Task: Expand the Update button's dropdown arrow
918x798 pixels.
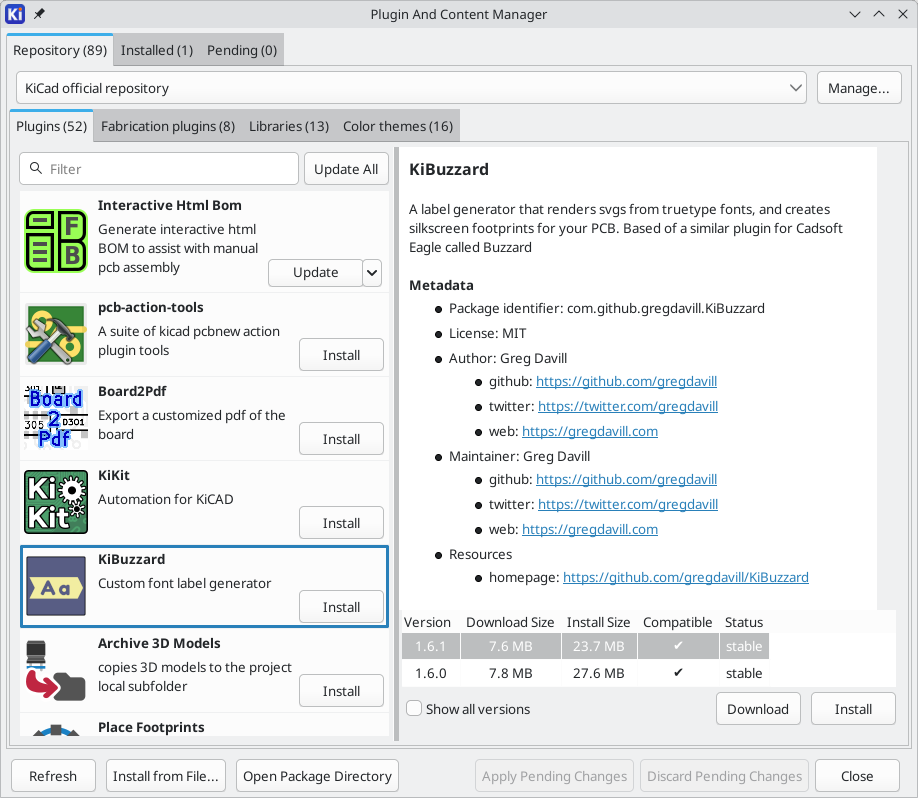Action: tap(371, 272)
